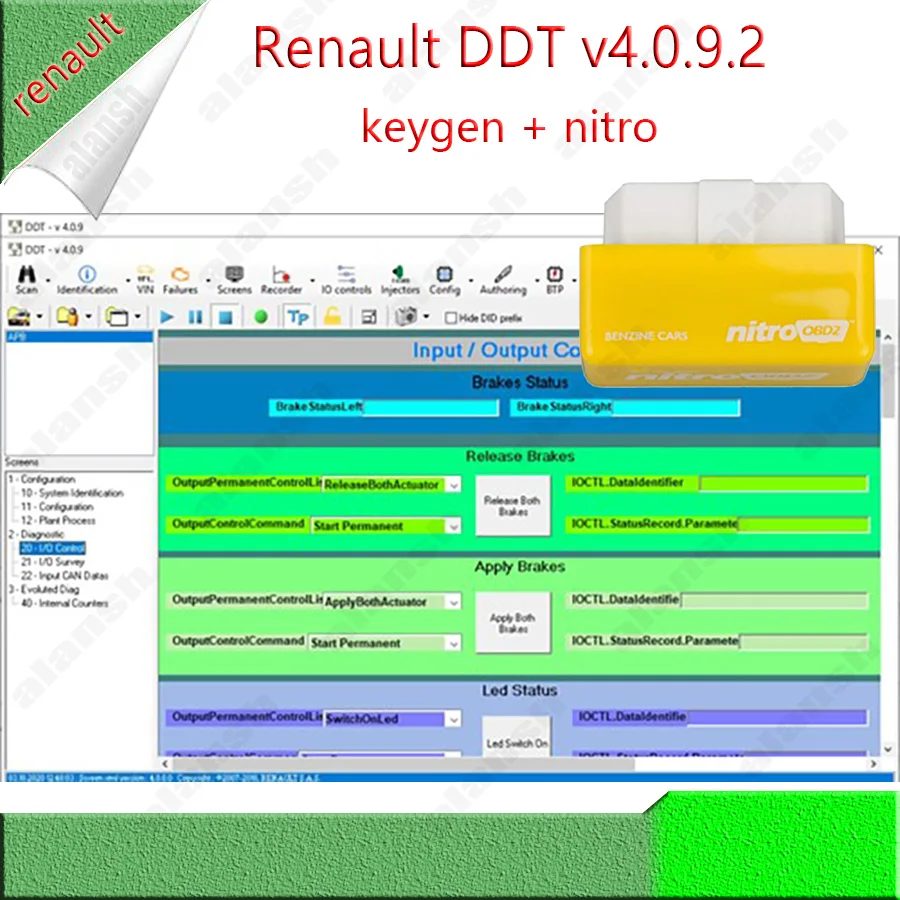Viewport: 900px width, 900px height.
Task: Click the screen layout edit icon
Action: (x=369, y=317)
